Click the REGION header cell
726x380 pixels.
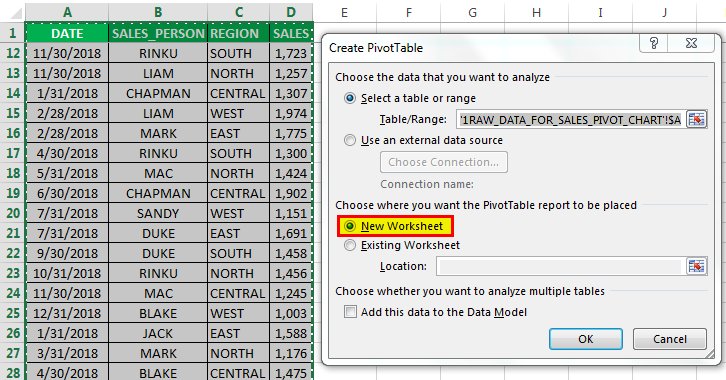click(238, 33)
